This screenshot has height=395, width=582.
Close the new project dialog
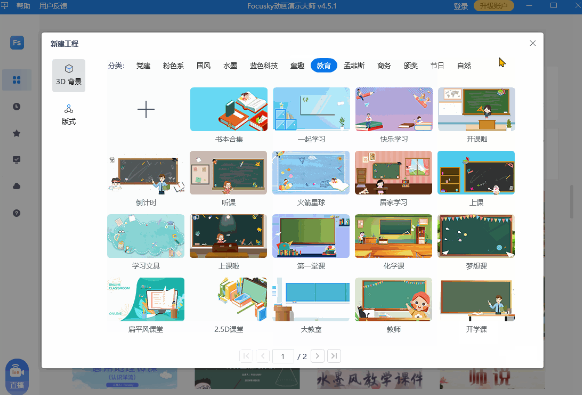533,43
